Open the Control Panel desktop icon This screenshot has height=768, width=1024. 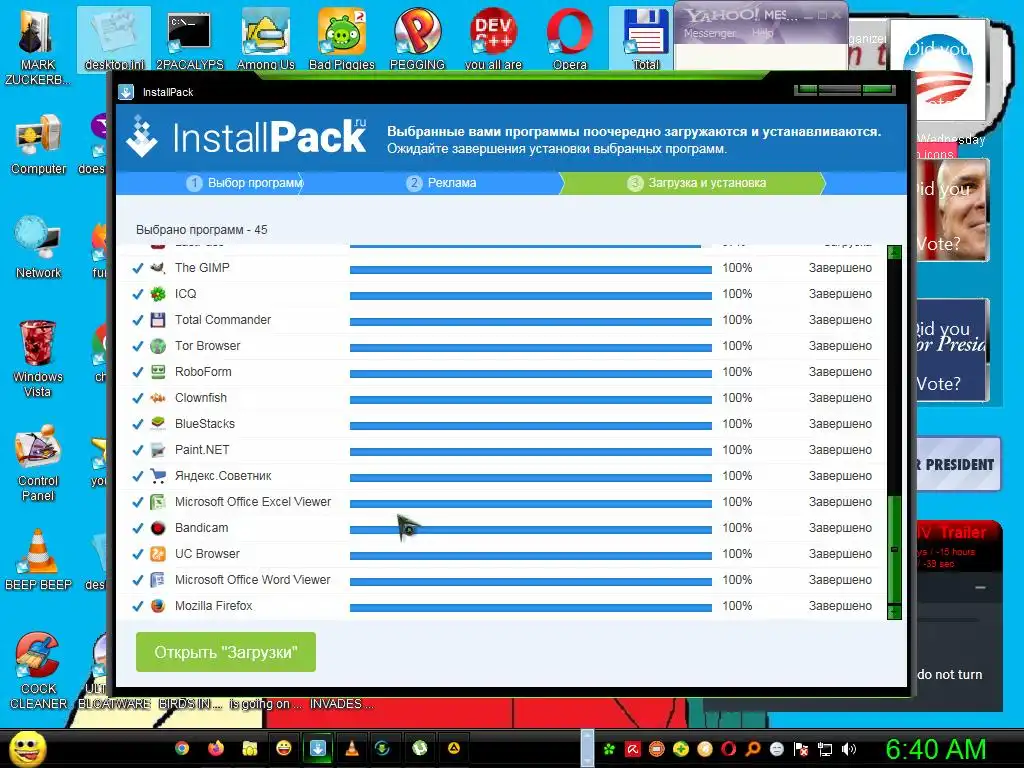tap(38, 464)
